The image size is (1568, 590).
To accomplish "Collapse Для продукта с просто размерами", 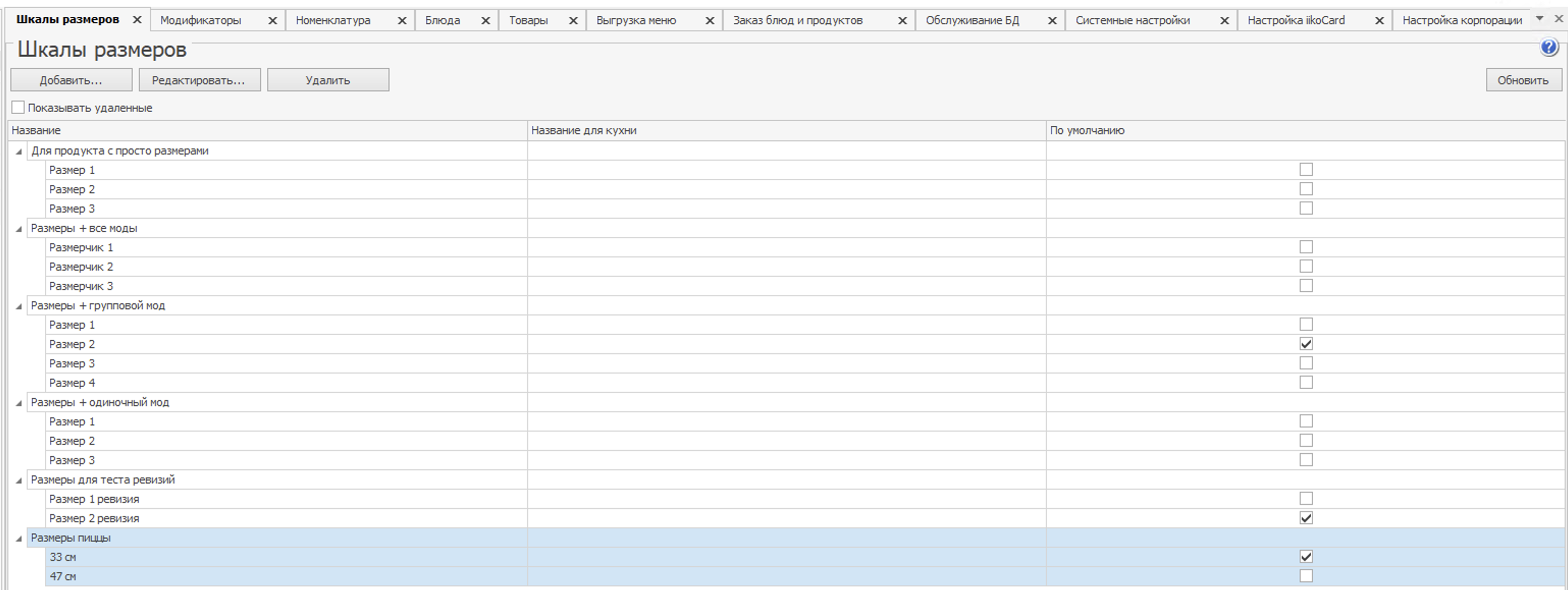I will tap(19, 151).
